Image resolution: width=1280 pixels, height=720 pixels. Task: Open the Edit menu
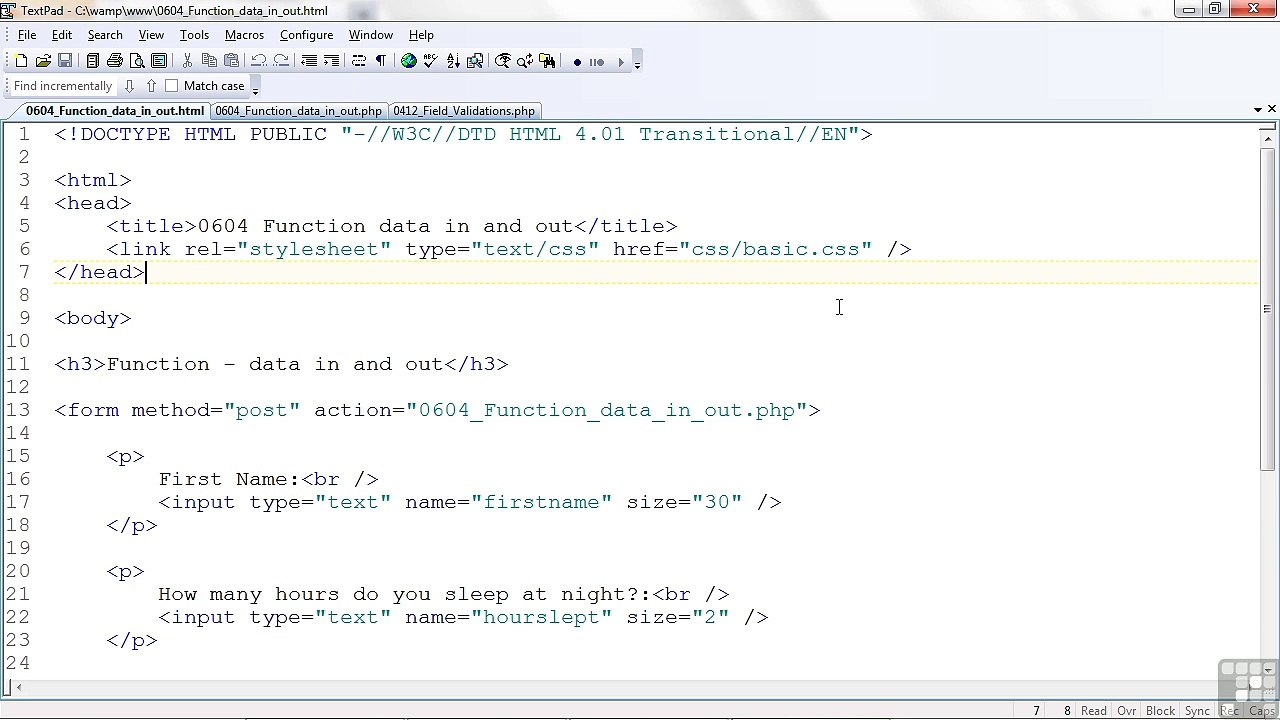coord(62,35)
